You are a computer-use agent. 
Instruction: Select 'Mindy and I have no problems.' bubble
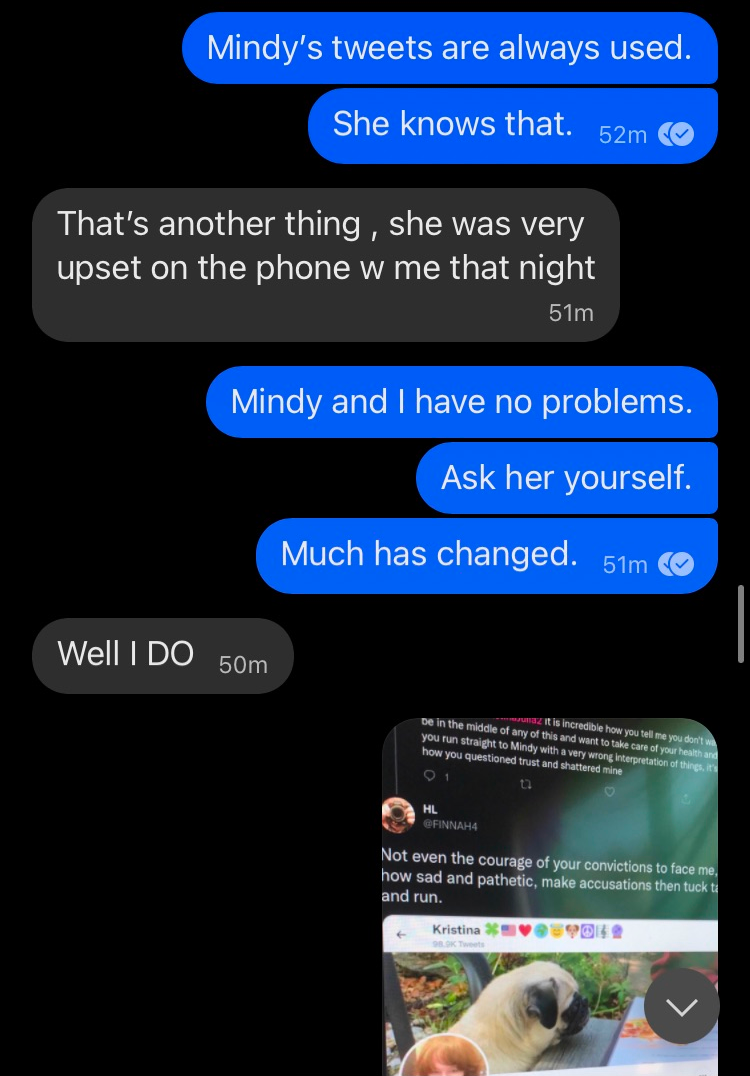pyautogui.click(x=462, y=402)
